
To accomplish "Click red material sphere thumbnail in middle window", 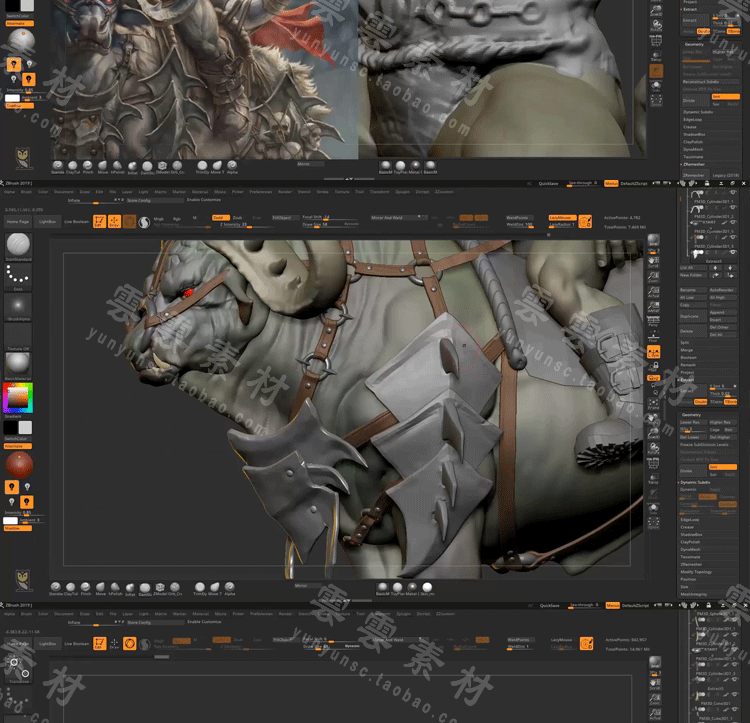I will [x=19, y=465].
